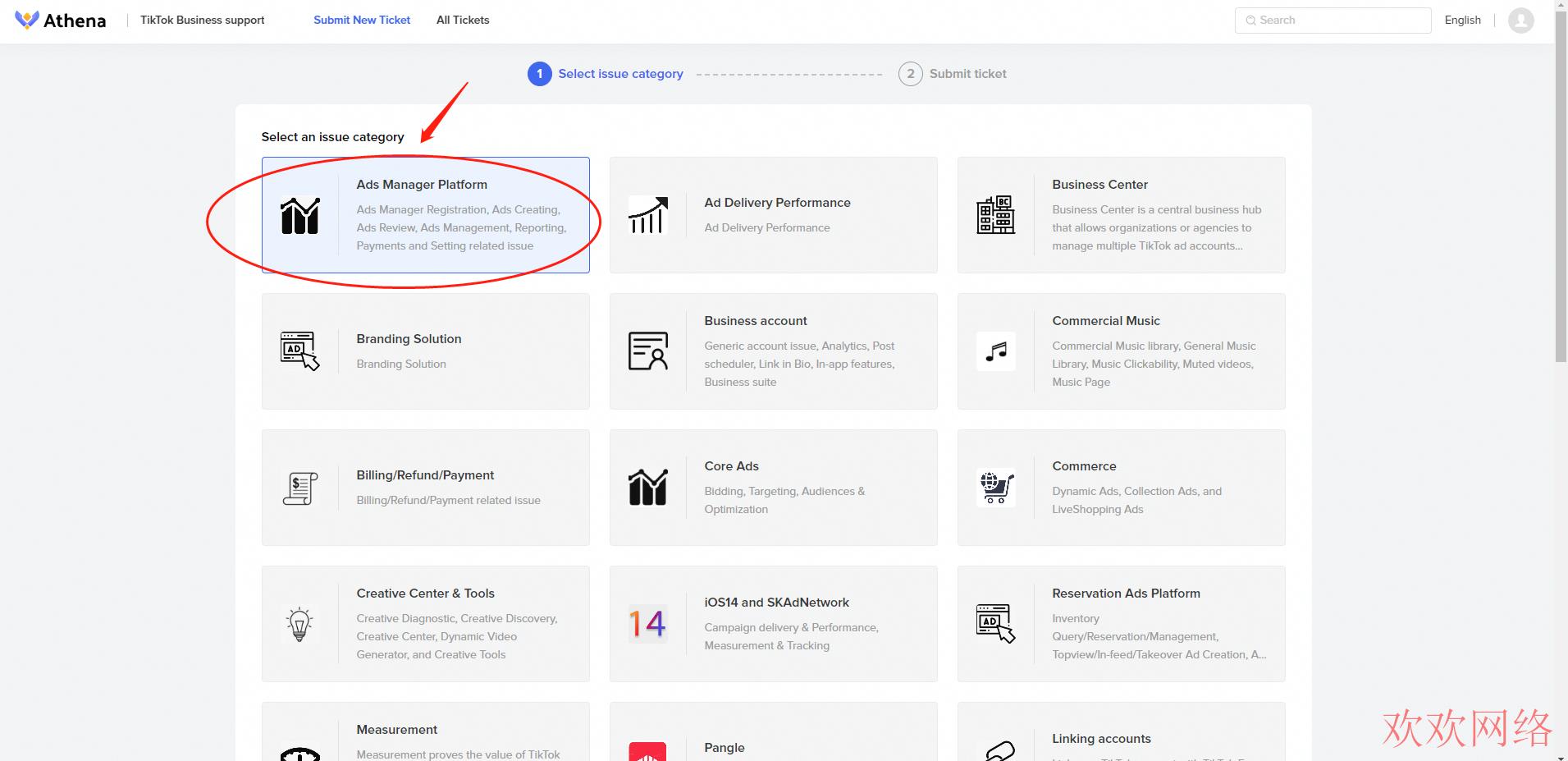
Task: Click 'Bidding, Targeting, Audiences & Optimization' description
Action: click(784, 500)
